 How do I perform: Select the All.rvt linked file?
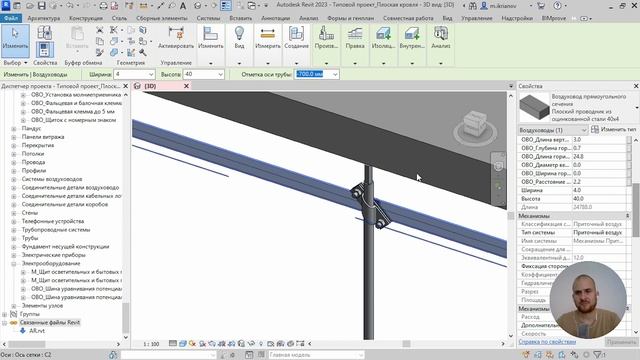[x=37, y=331]
